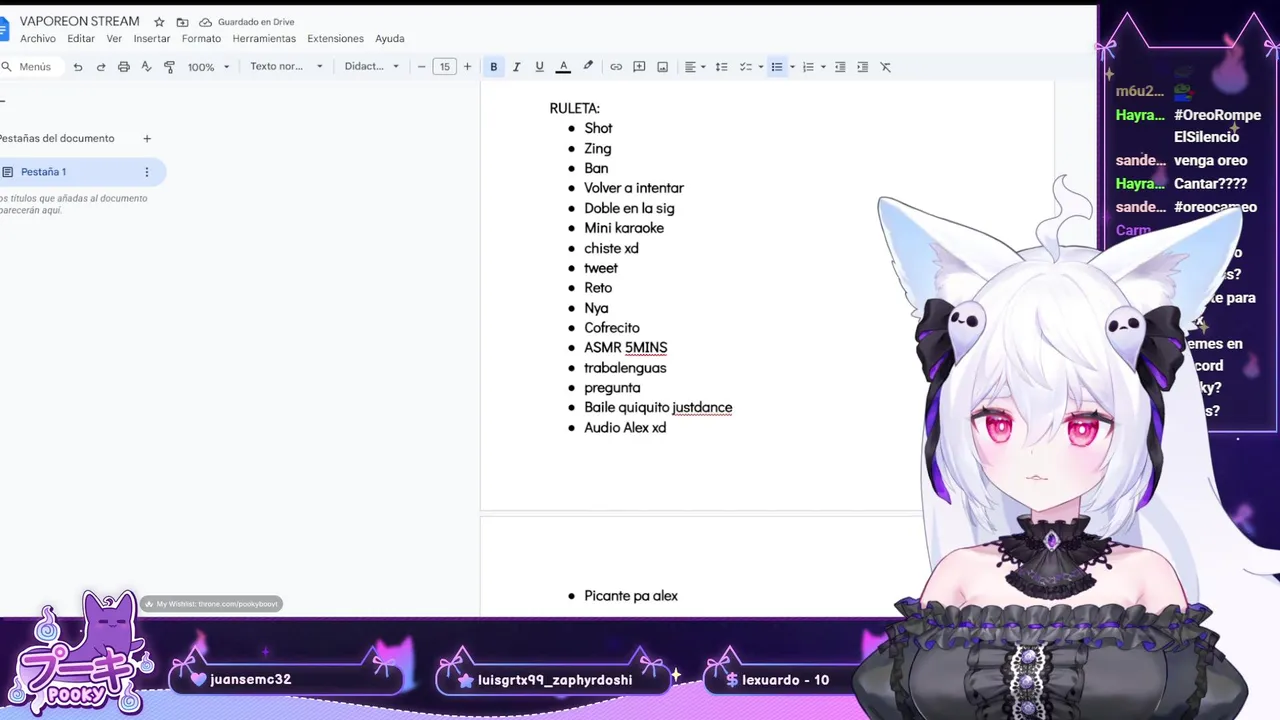The width and height of the screenshot is (1280, 720).
Task: Open the Ayuda menu
Action: [390, 39]
